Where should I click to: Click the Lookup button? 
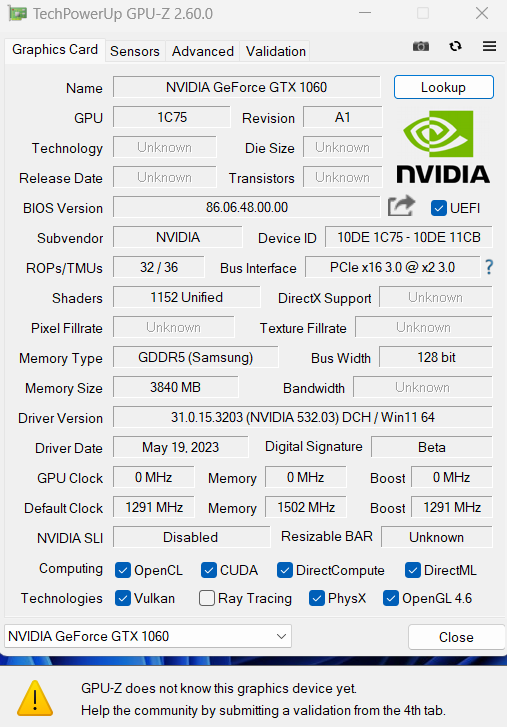tap(444, 87)
